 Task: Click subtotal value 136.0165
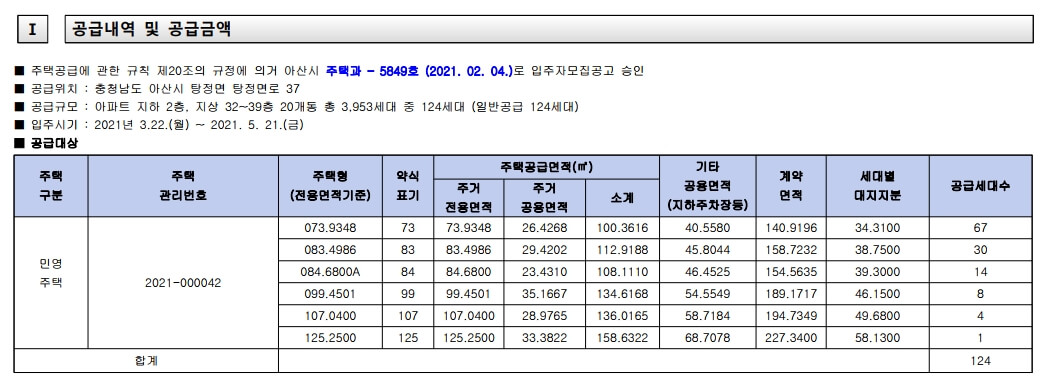click(622, 316)
